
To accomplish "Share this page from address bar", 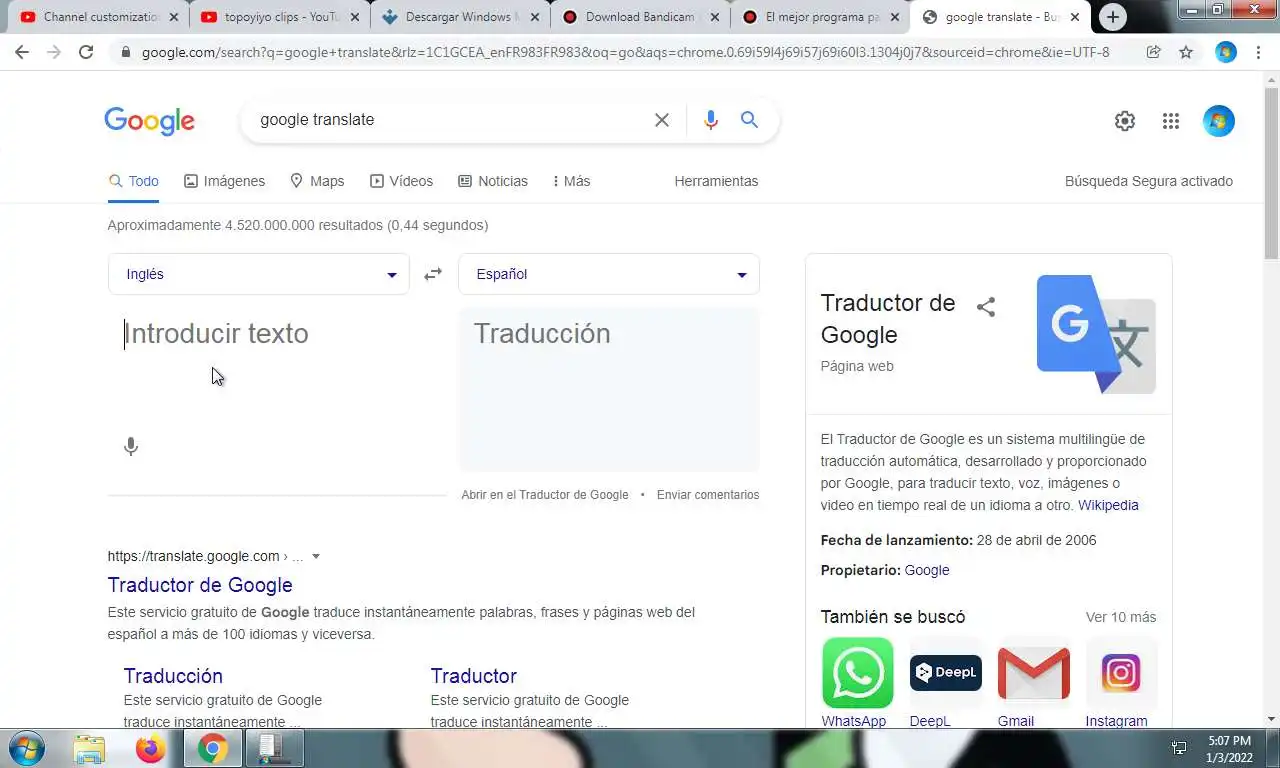I will pos(1154,52).
